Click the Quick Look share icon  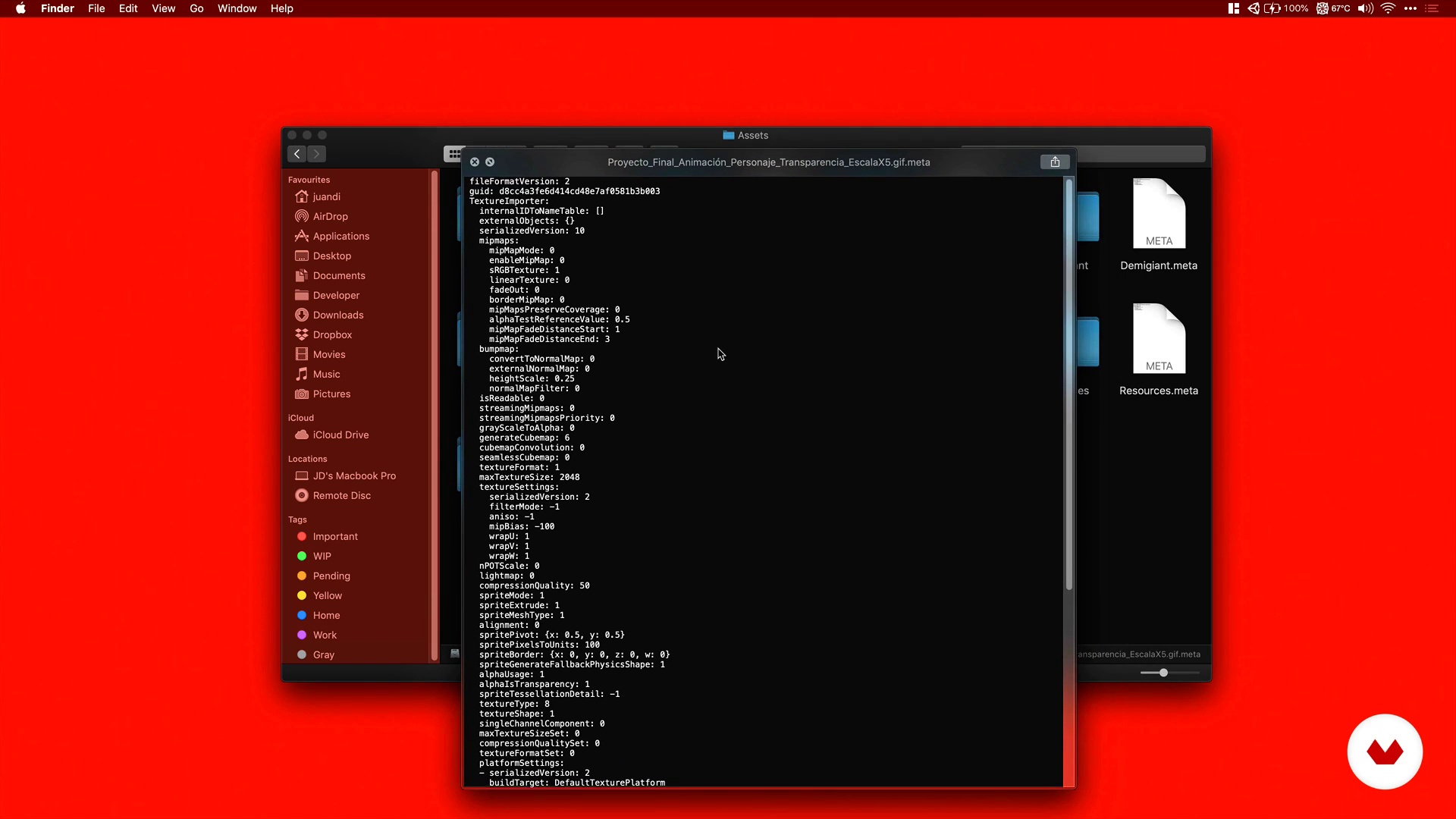1055,162
